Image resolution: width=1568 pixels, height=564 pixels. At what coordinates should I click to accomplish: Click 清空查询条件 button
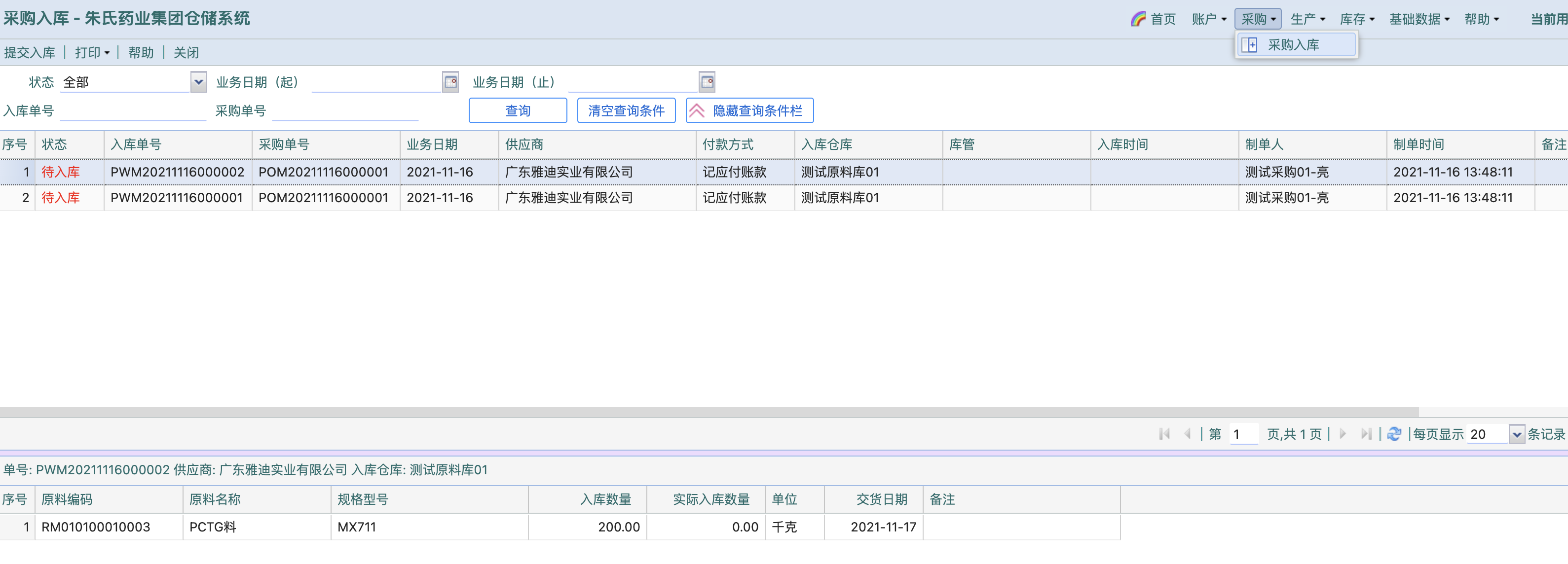[x=626, y=110]
